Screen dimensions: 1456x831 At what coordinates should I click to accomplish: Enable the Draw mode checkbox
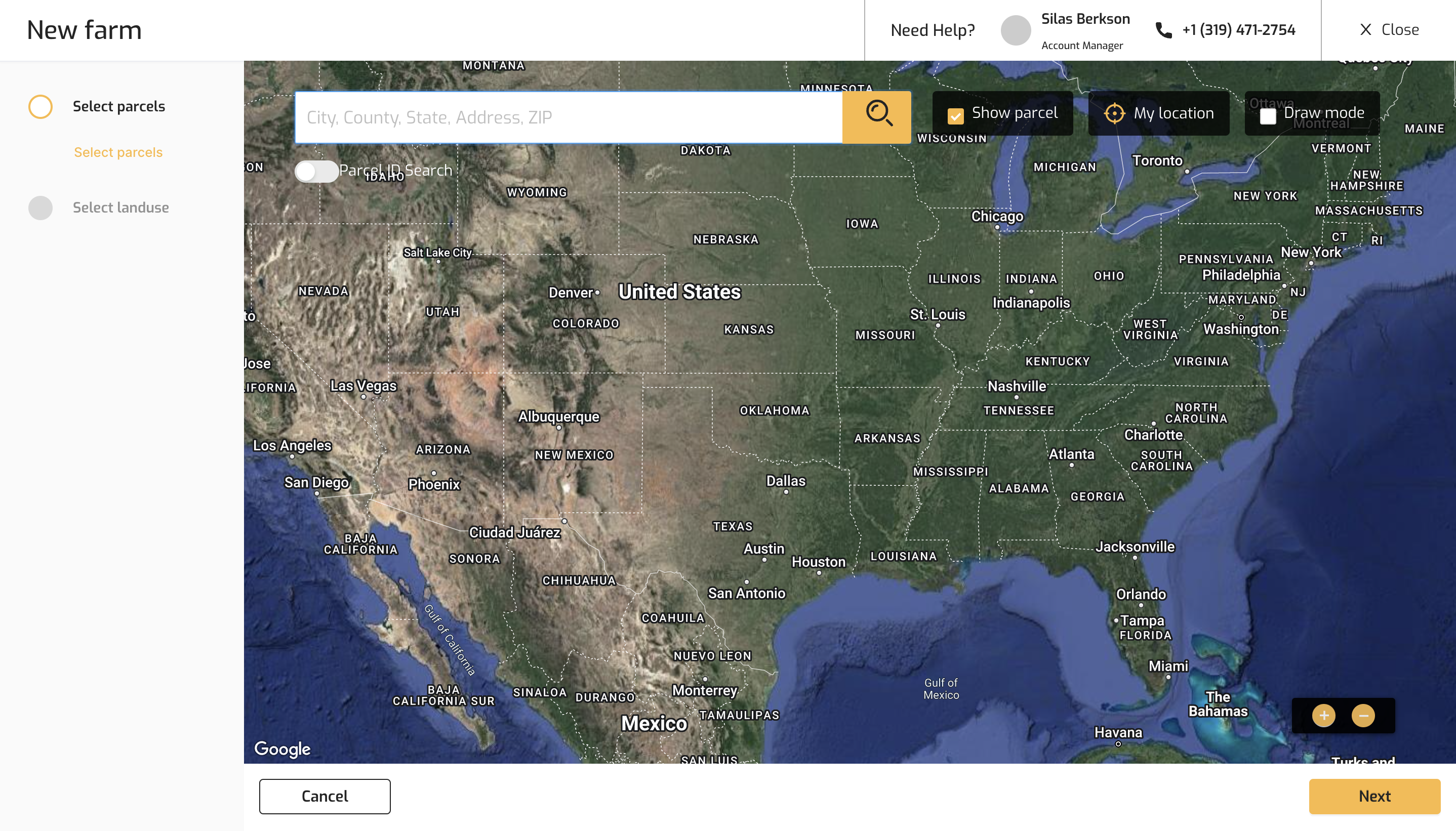pos(1268,116)
